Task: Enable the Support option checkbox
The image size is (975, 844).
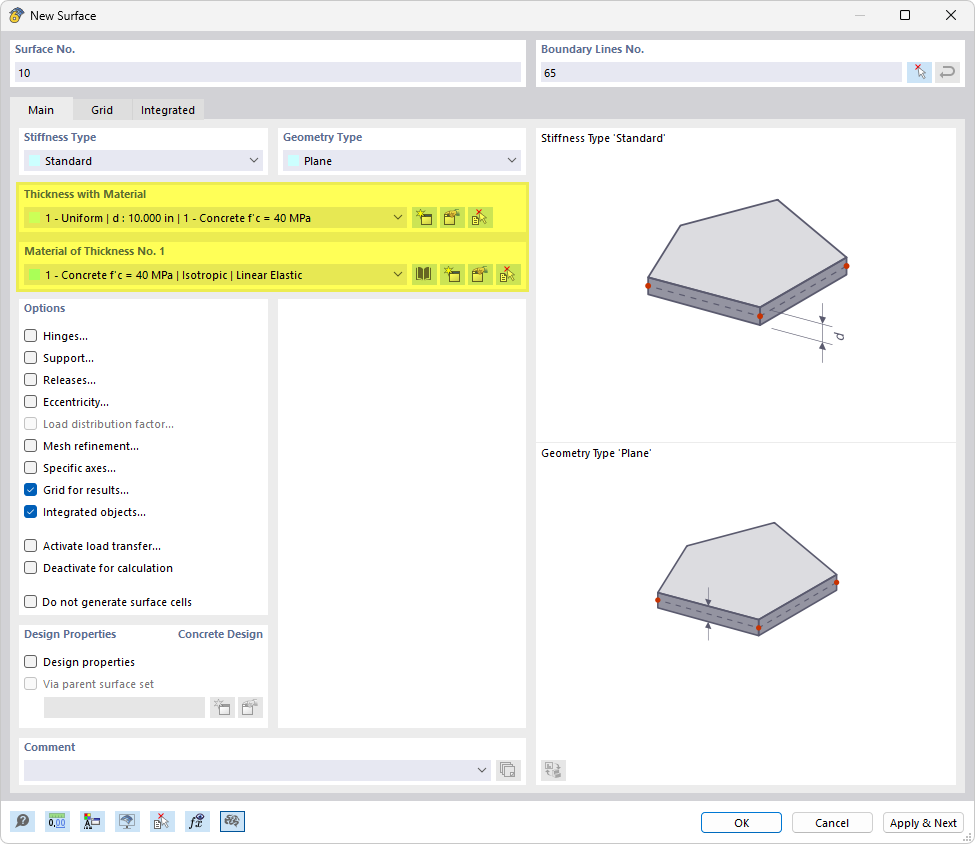Action: [30, 358]
